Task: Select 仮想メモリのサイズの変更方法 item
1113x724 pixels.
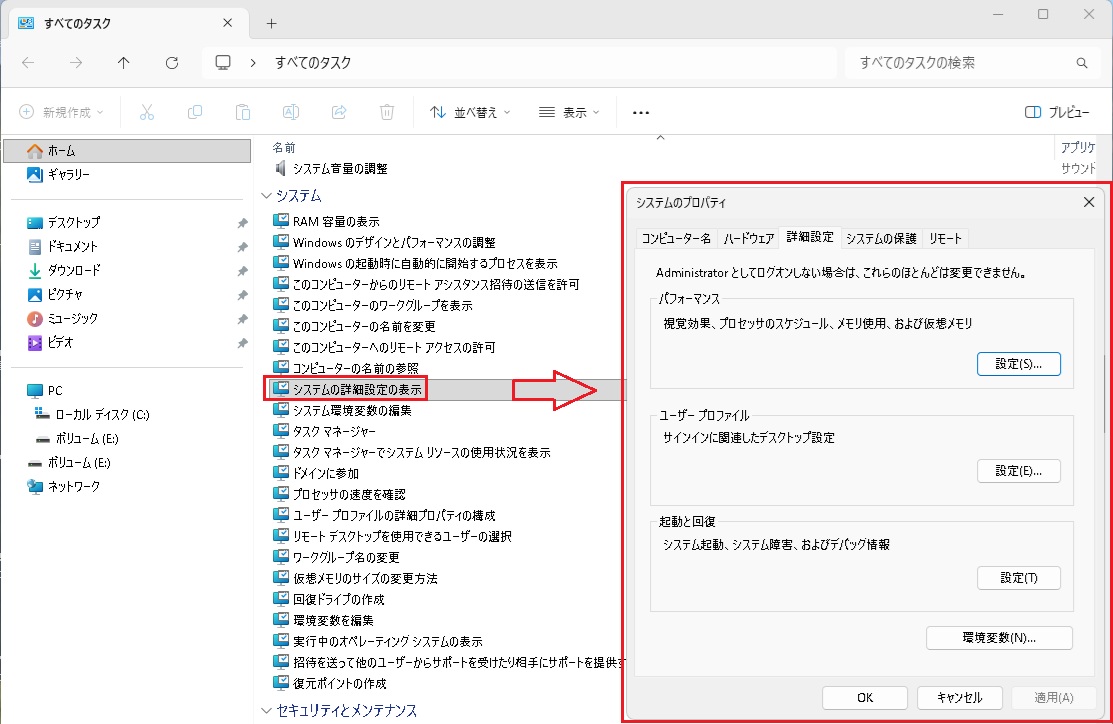Action: point(356,578)
